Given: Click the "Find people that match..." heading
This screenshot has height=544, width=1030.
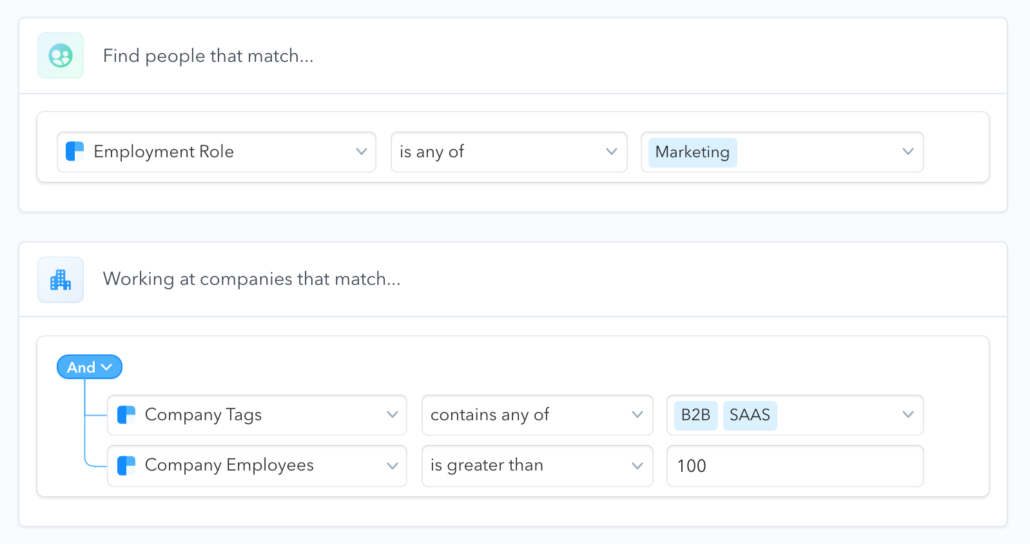Looking at the screenshot, I should coord(208,56).
